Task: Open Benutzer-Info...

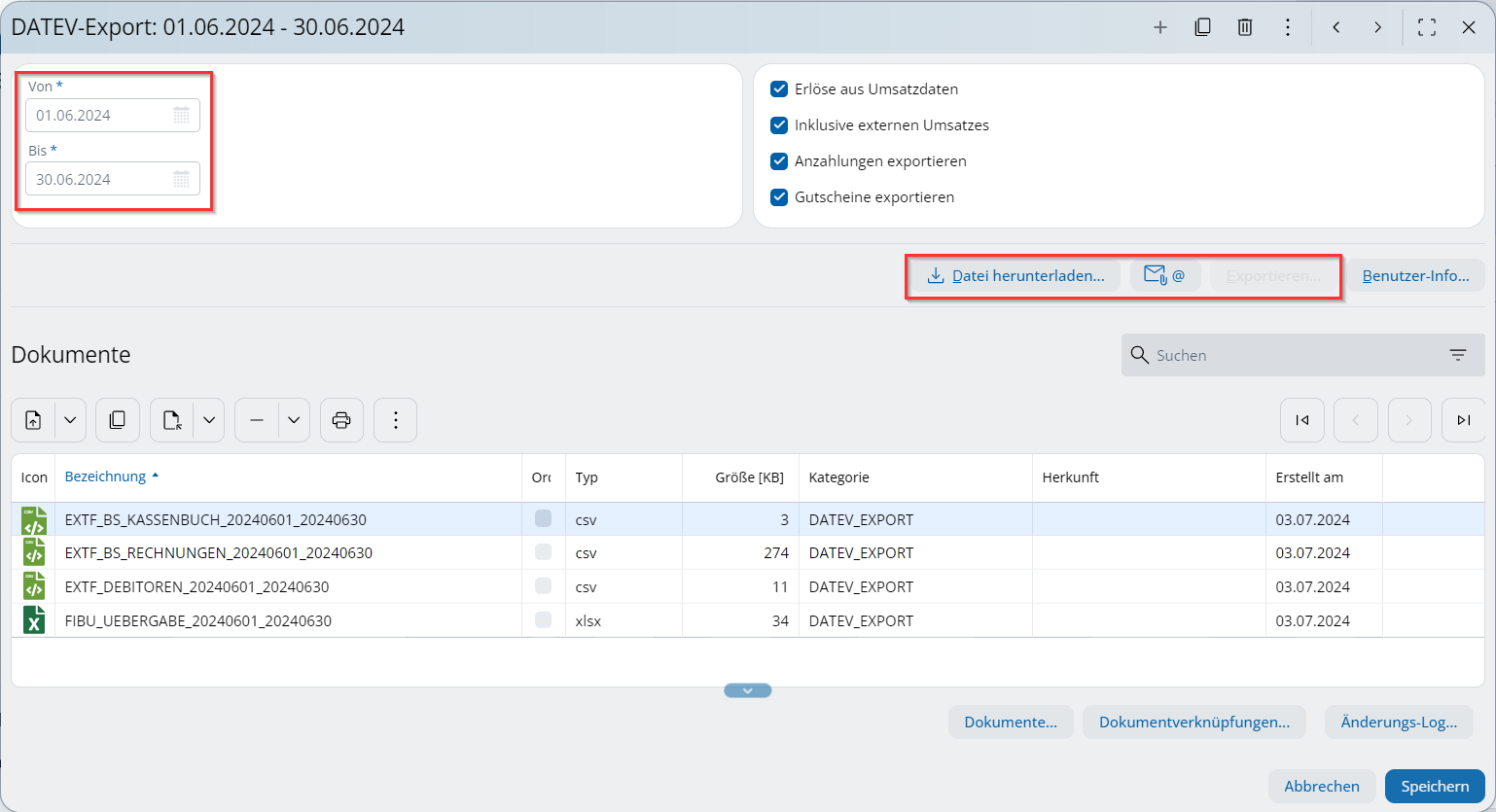Action: pos(1416,275)
